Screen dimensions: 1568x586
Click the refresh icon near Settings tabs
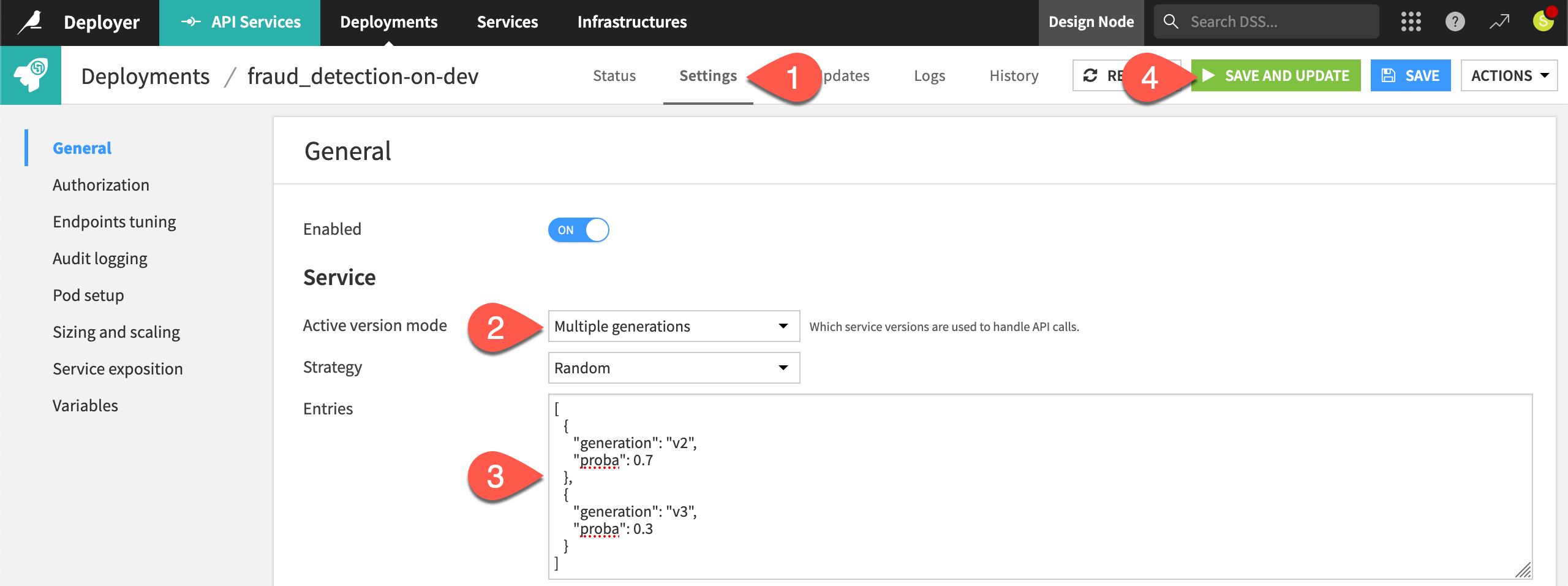[x=1091, y=75]
